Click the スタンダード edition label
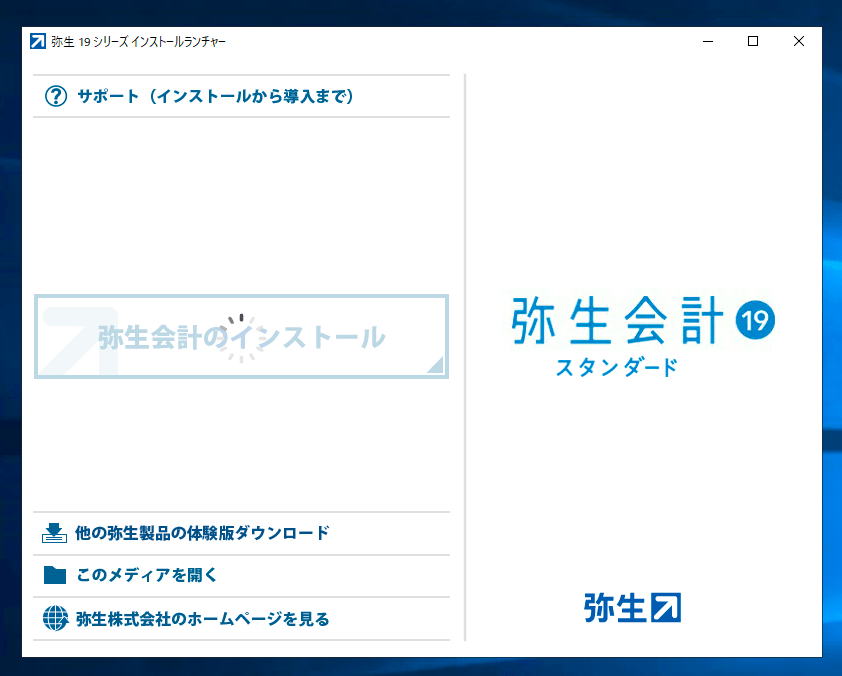Image resolution: width=842 pixels, height=676 pixels. 617,367
